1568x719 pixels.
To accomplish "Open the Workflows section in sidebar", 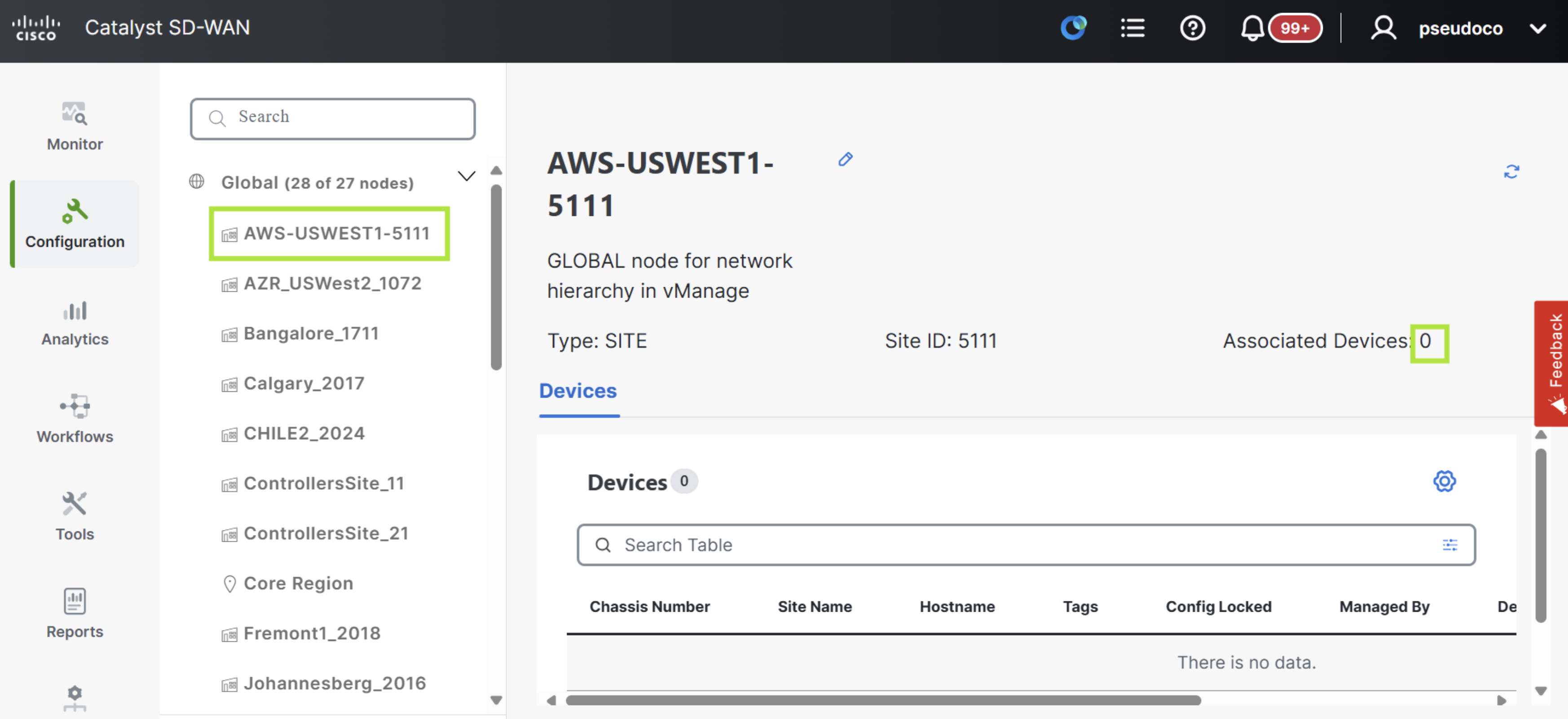I will (x=74, y=419).
